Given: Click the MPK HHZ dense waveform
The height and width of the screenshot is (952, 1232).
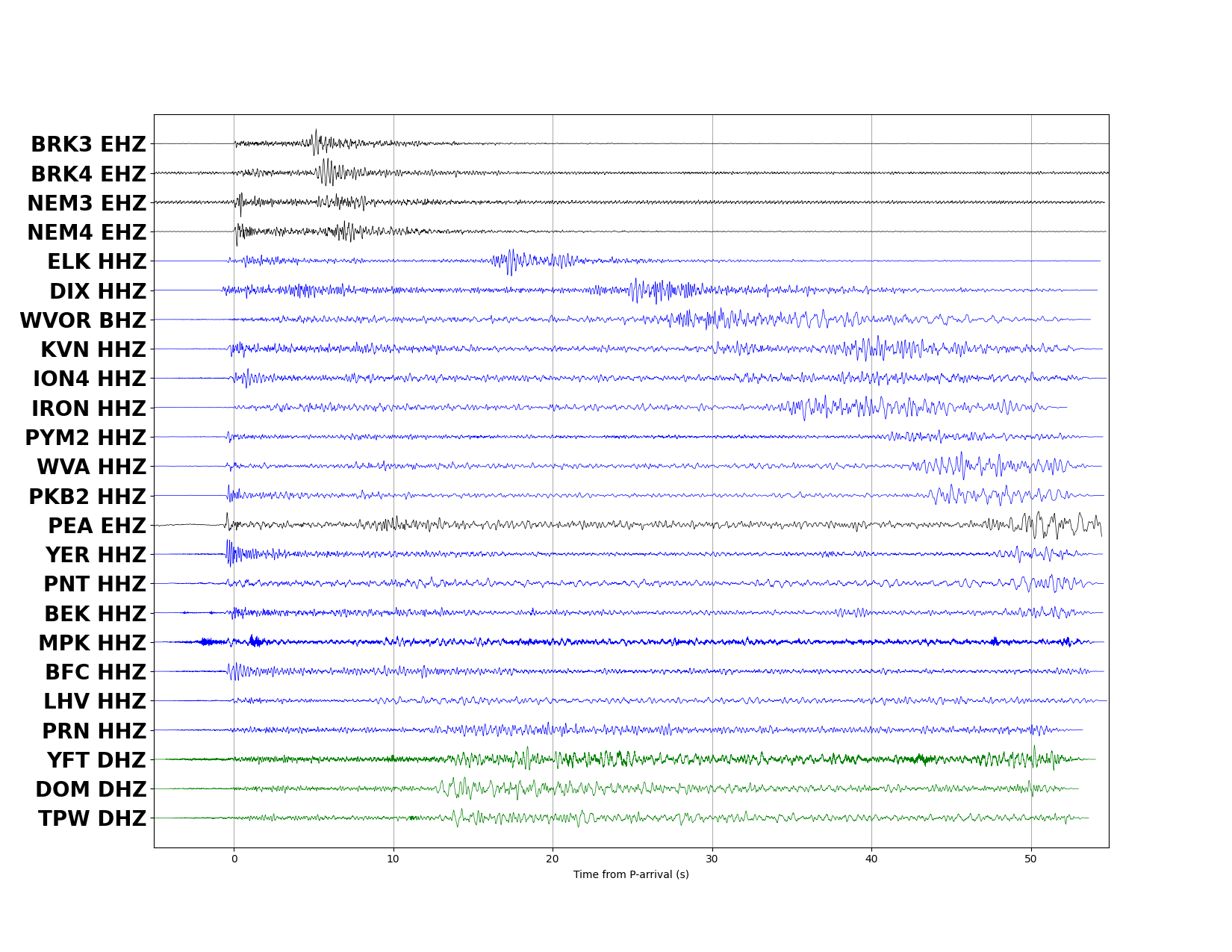Looking at the screenshot, I should [x=523, y=642].
